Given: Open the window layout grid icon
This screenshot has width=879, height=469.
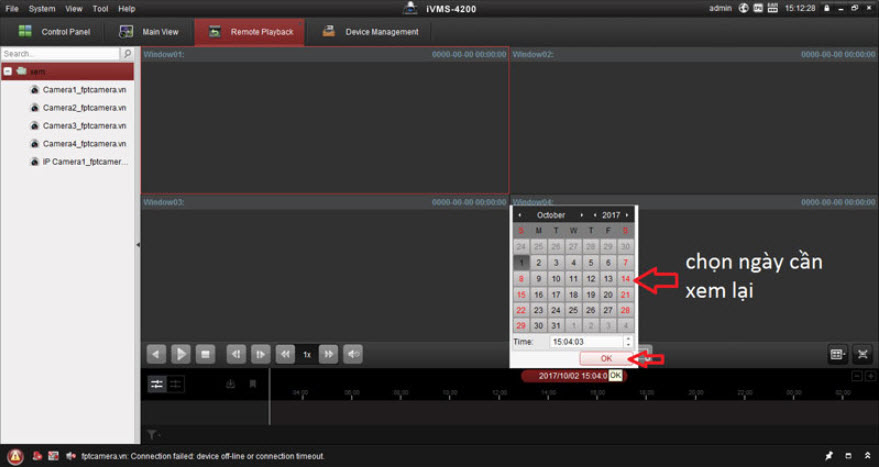Looking at the screenshot, I should pyautogui.click(x=837, y=354).
